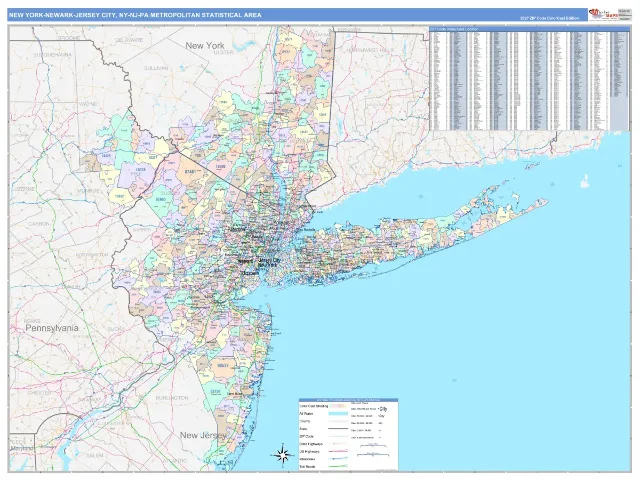Click the green Toll Roads line sample in legend
The width and height of the screenshot is (640, 480).
338,466
